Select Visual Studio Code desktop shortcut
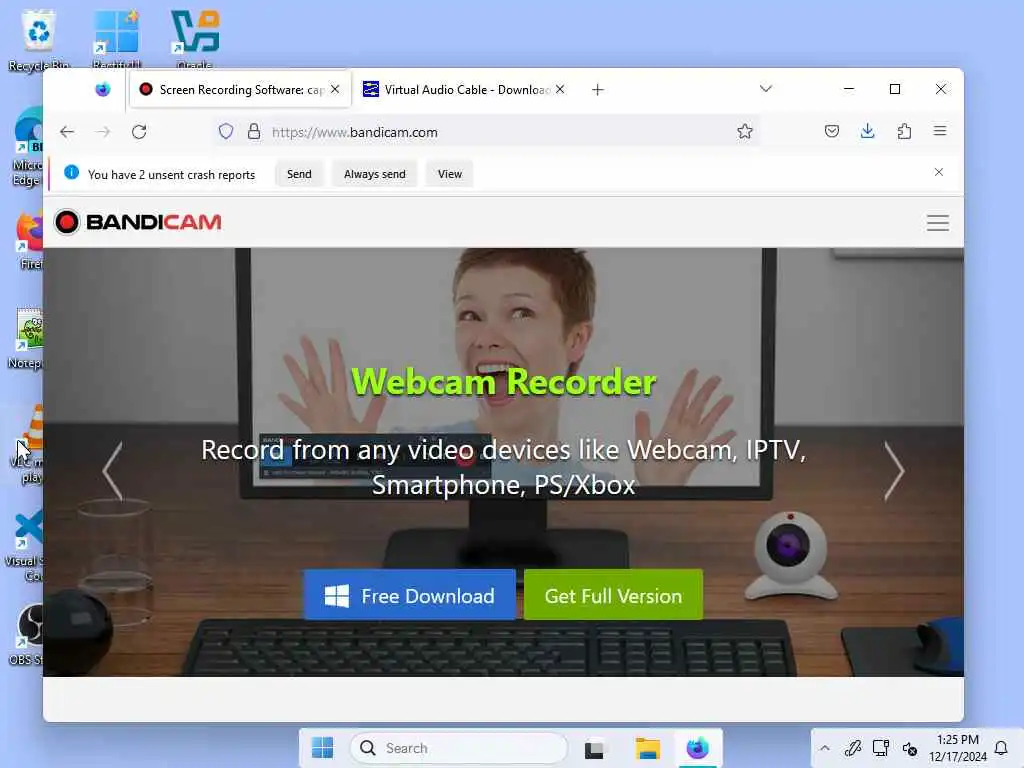1024x768 pixels. [26, 546]
